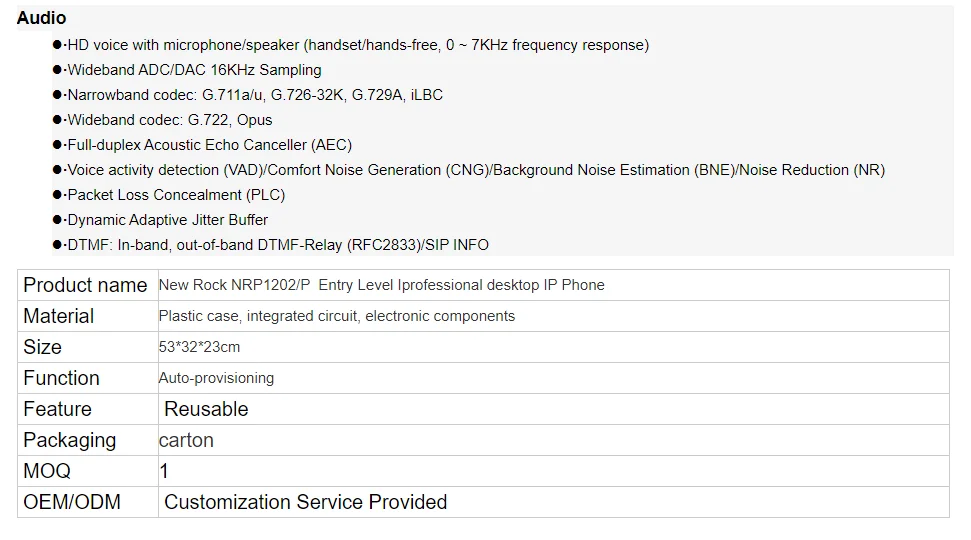This screenshot has width=971, height=540.
Task: Select the HD voice microphone/speaker line
Action: 357,45
